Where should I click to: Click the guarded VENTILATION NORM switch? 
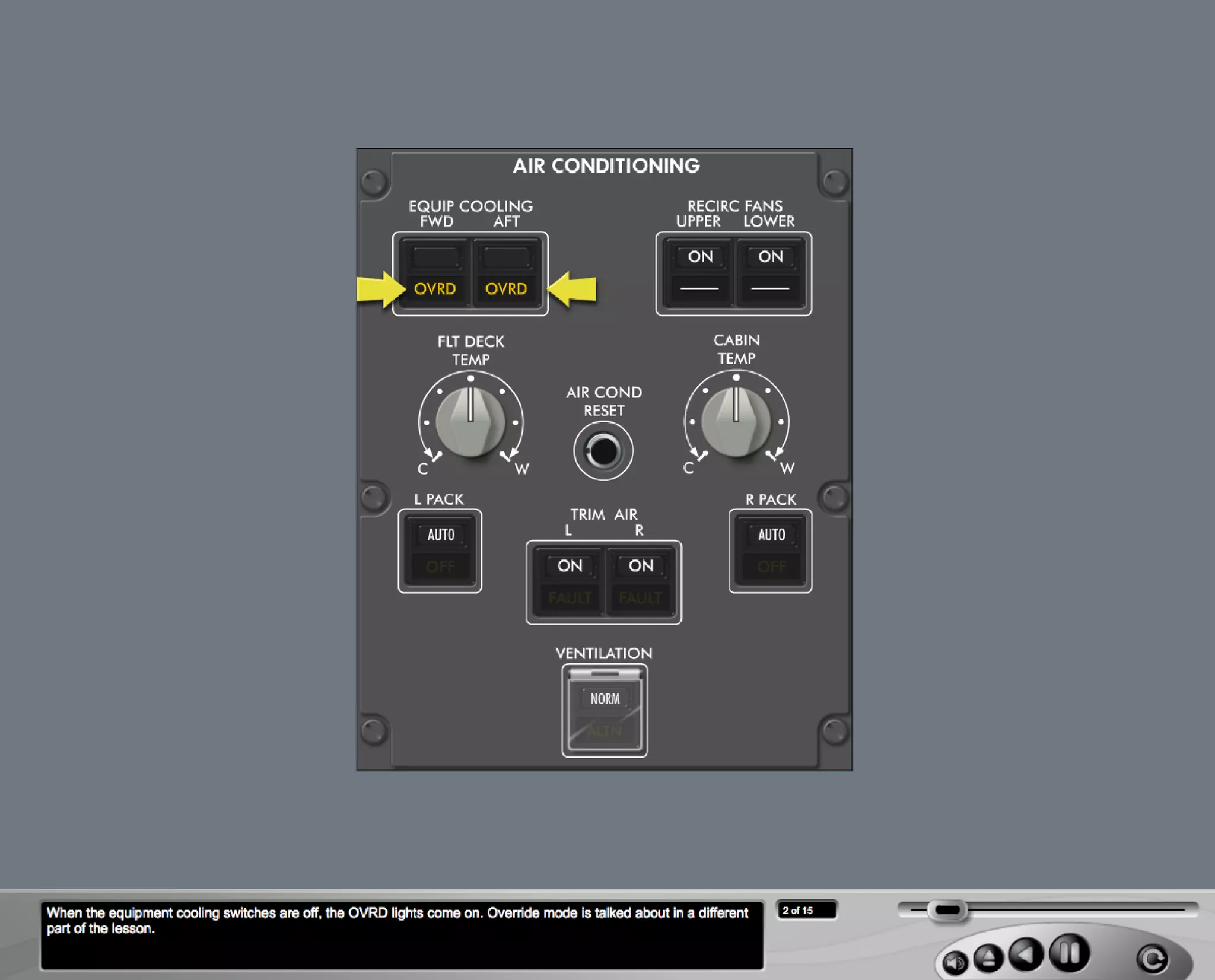[605, 713]
